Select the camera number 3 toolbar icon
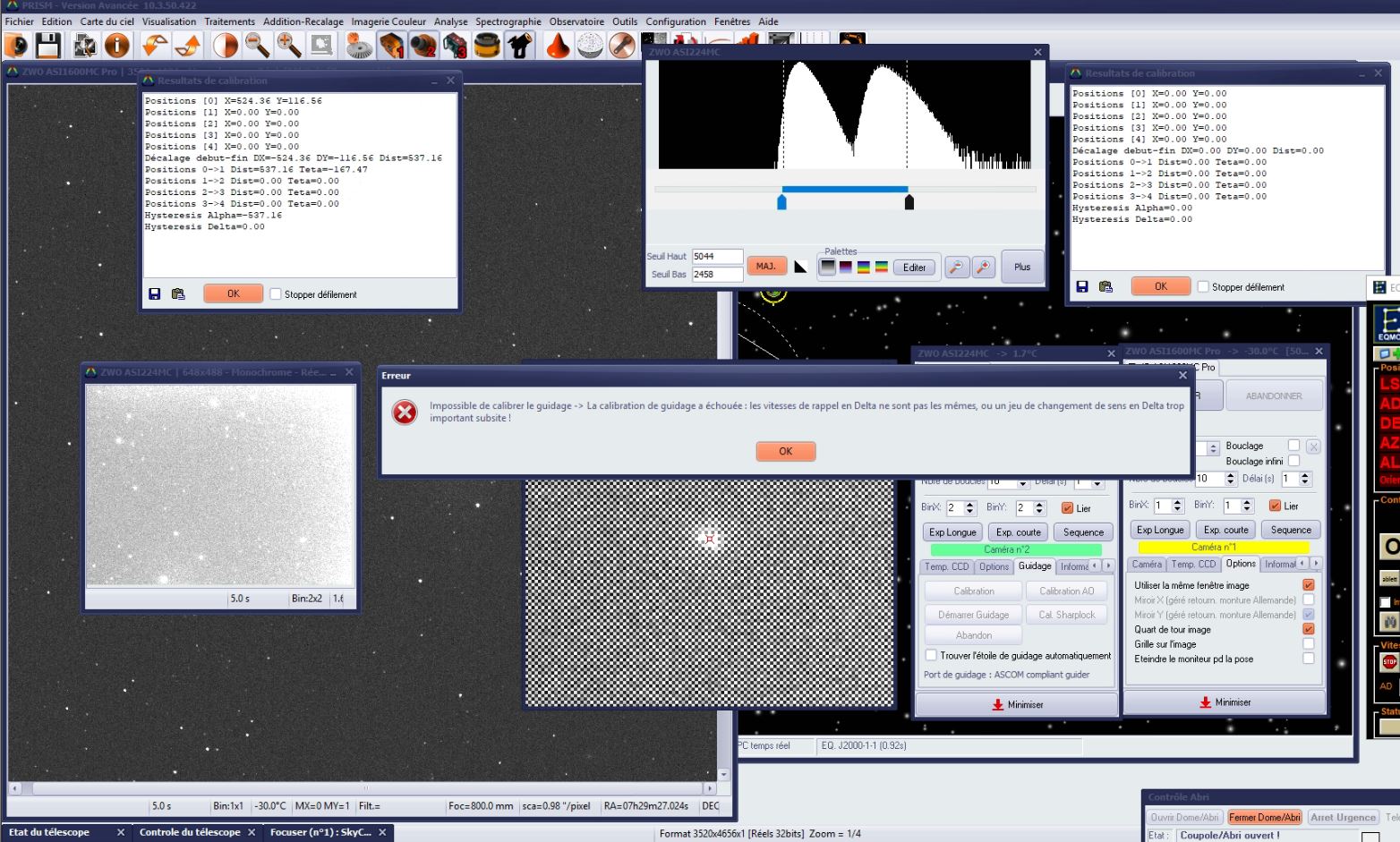 (455, 45)
